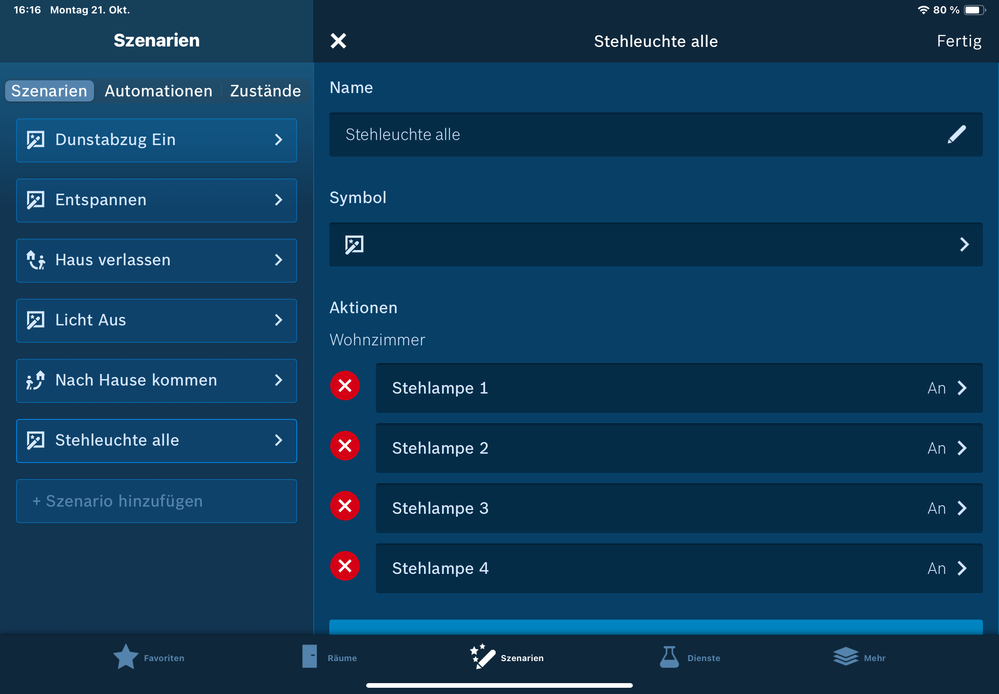The image size is (999, 694).
Task: Open Dienste flask icon in bottom bar
Action: pos(669,657)
